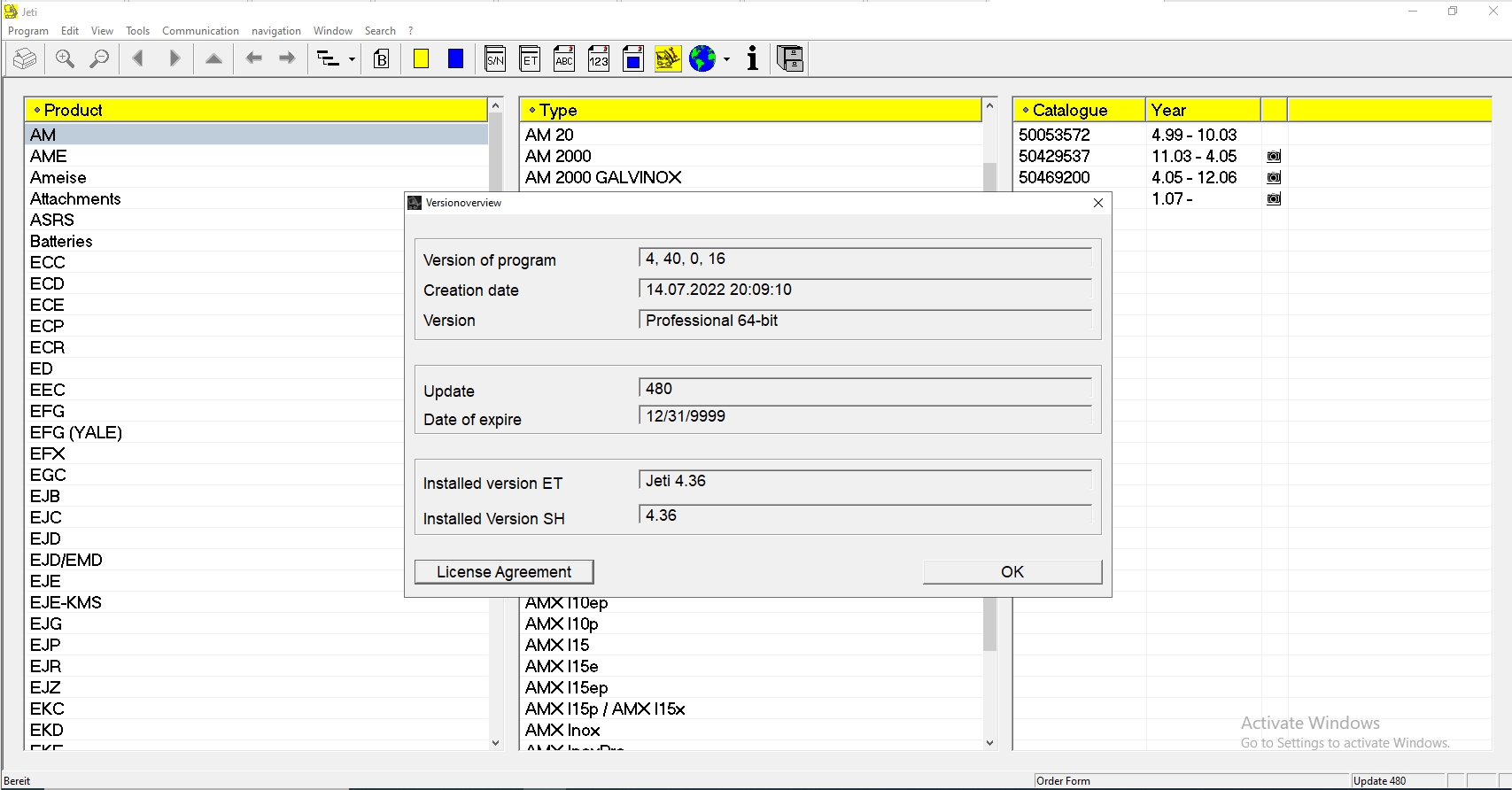1512x790 pixels.
Task: Click Product list scroll down arrow
Action: pyautogui.click(x=496, y=743)
